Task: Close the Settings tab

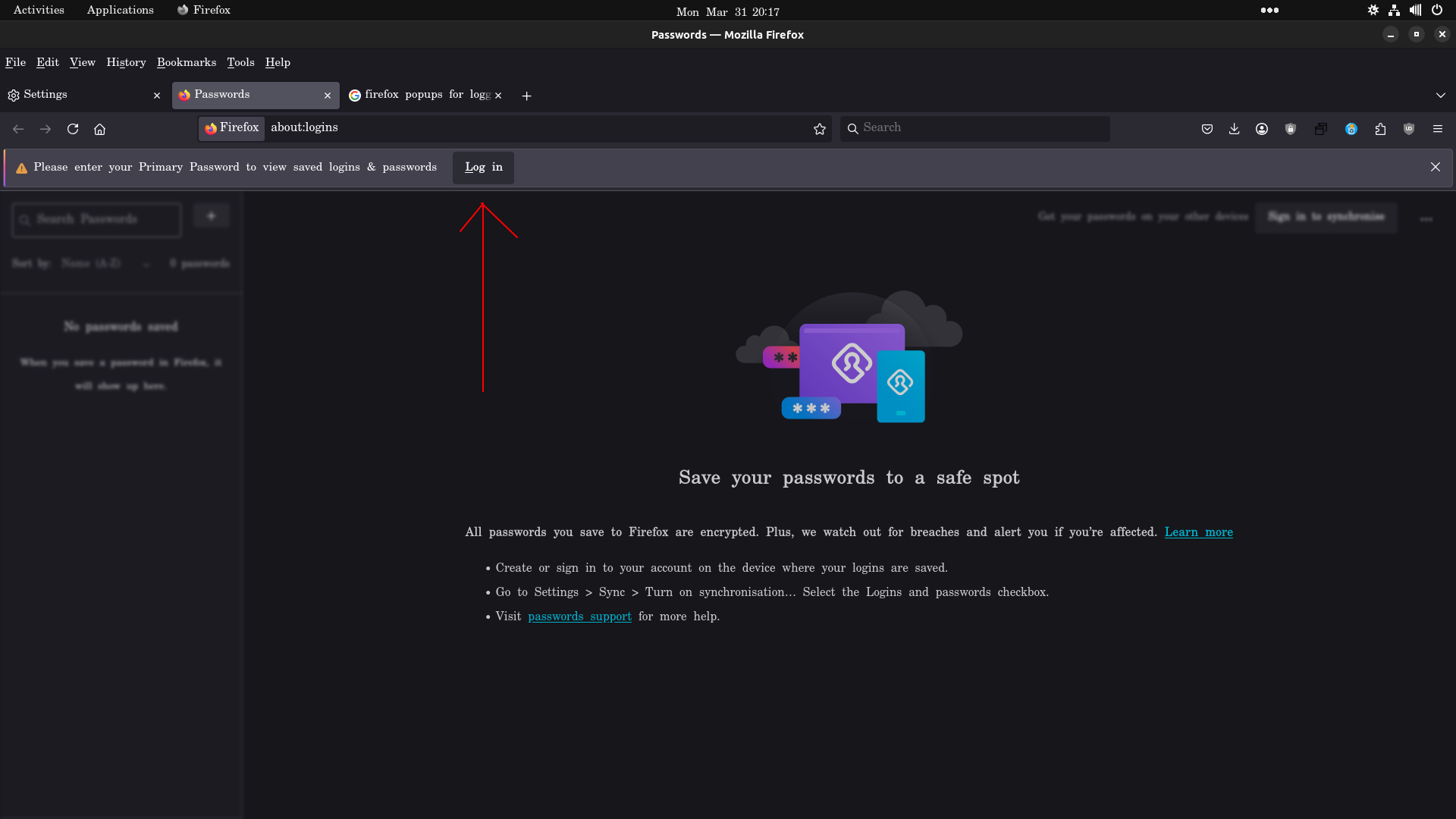Action: (x=157, y=96)
